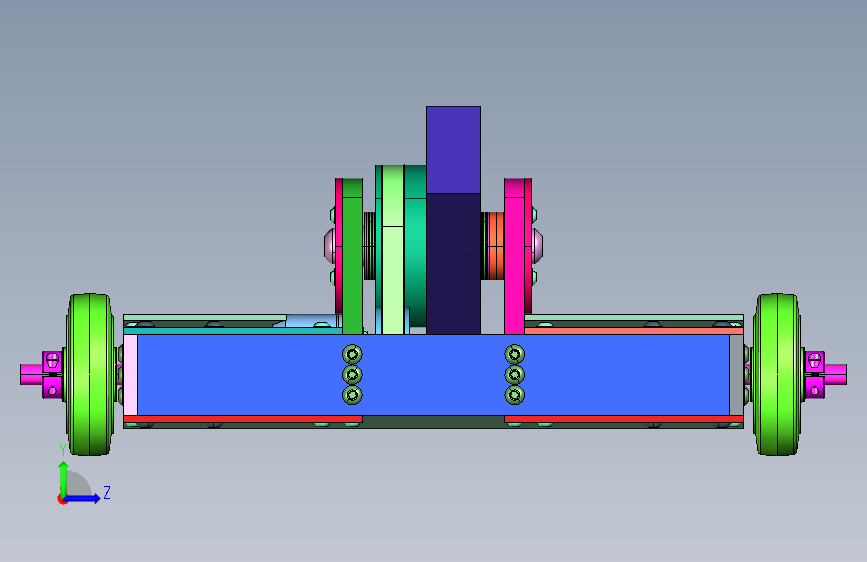Image resolution: width=867 pixels, height=562 pixels.
Task: Select the large blue frame panel
Action: (x=433, y=374)
